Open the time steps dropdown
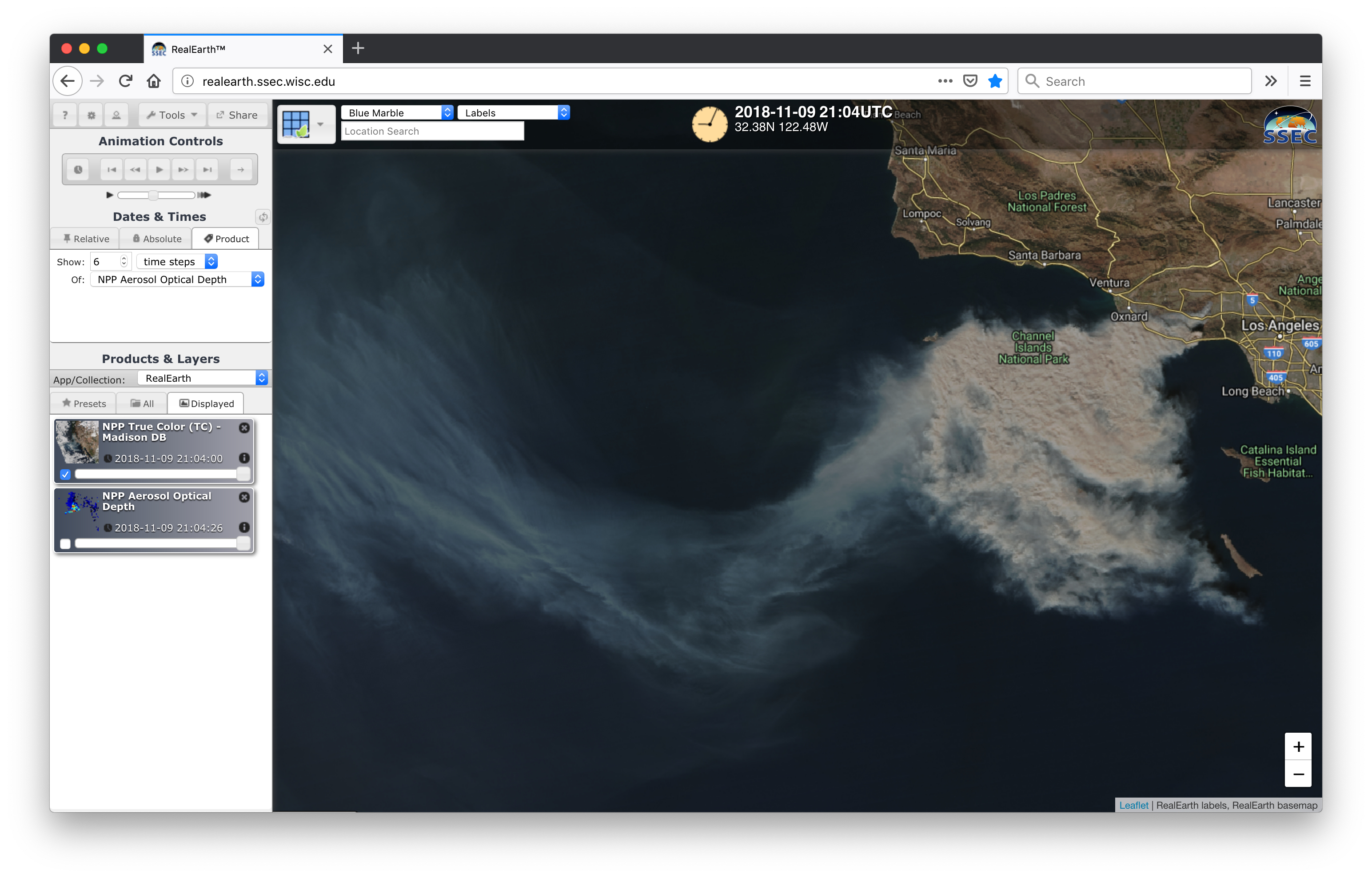Viewport: 1372px width, 878px height. (x=177, y=262)
